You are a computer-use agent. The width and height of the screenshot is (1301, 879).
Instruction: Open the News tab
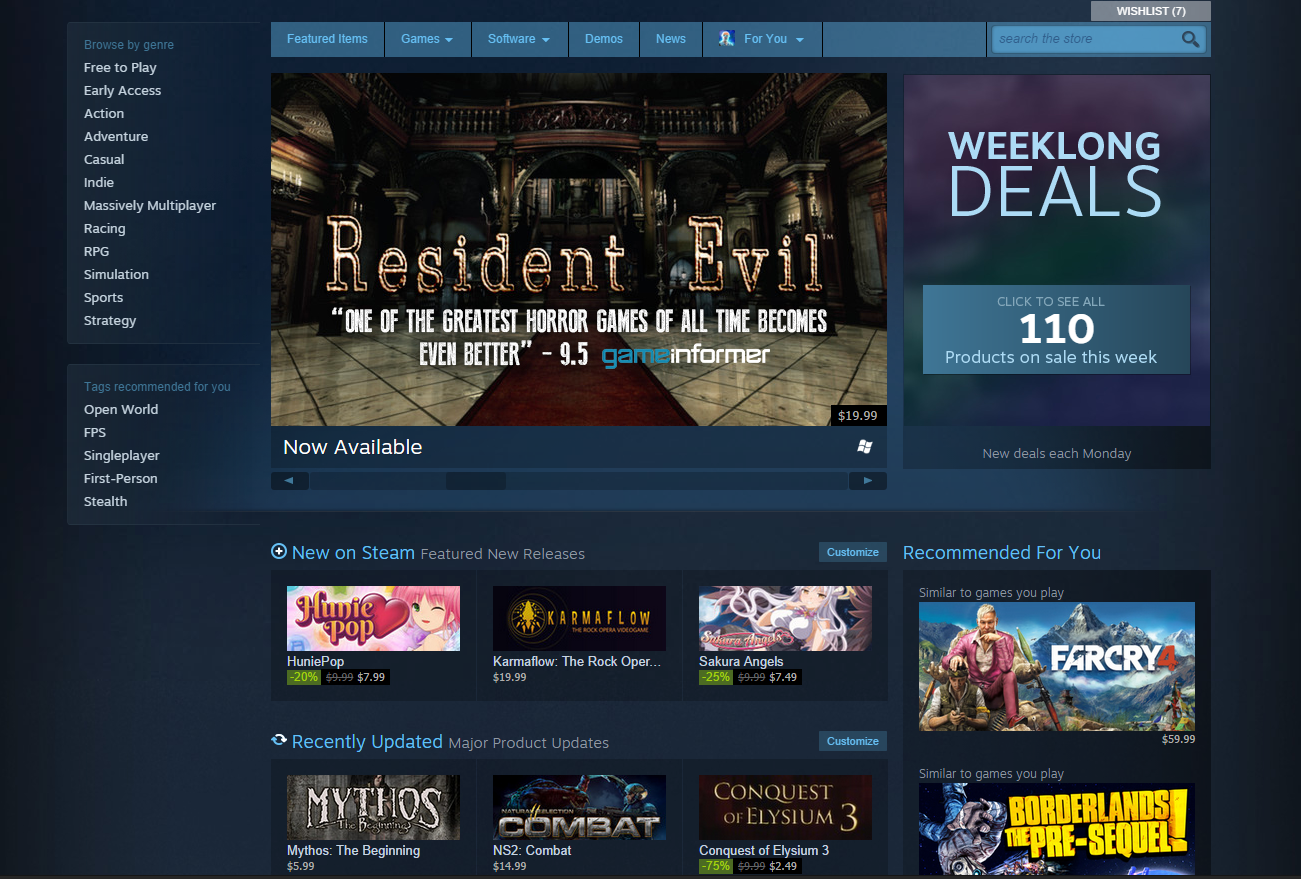coord(671,39)
